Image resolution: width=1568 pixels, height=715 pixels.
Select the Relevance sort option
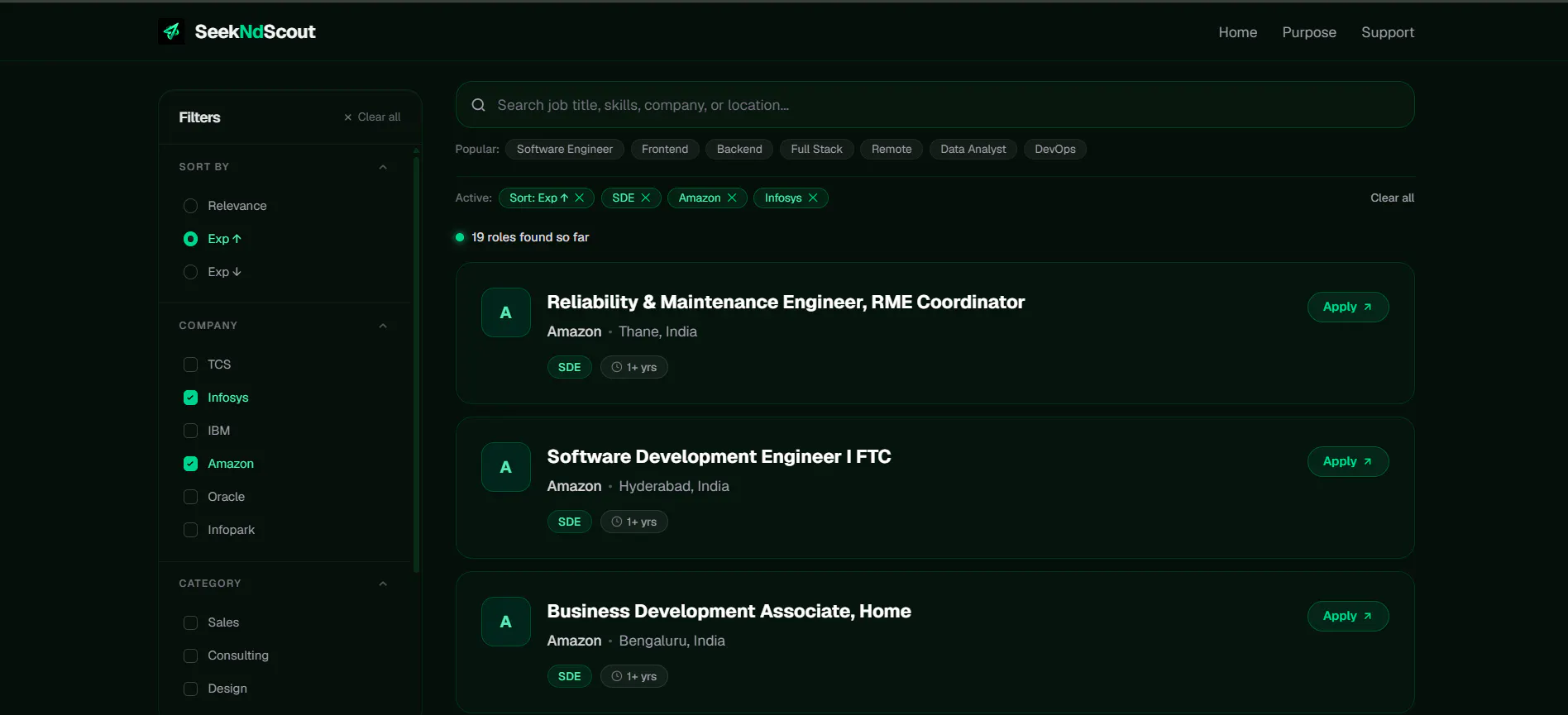(x=190, y=206)
